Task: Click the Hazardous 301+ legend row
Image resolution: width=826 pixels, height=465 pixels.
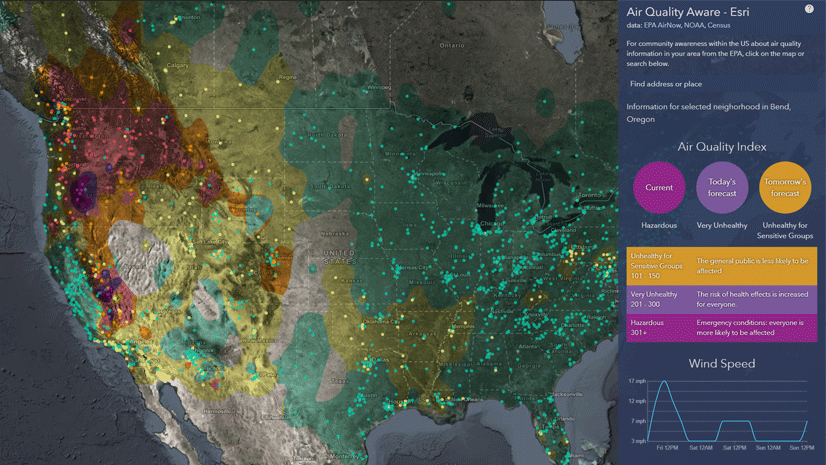Action: point(721,328)
